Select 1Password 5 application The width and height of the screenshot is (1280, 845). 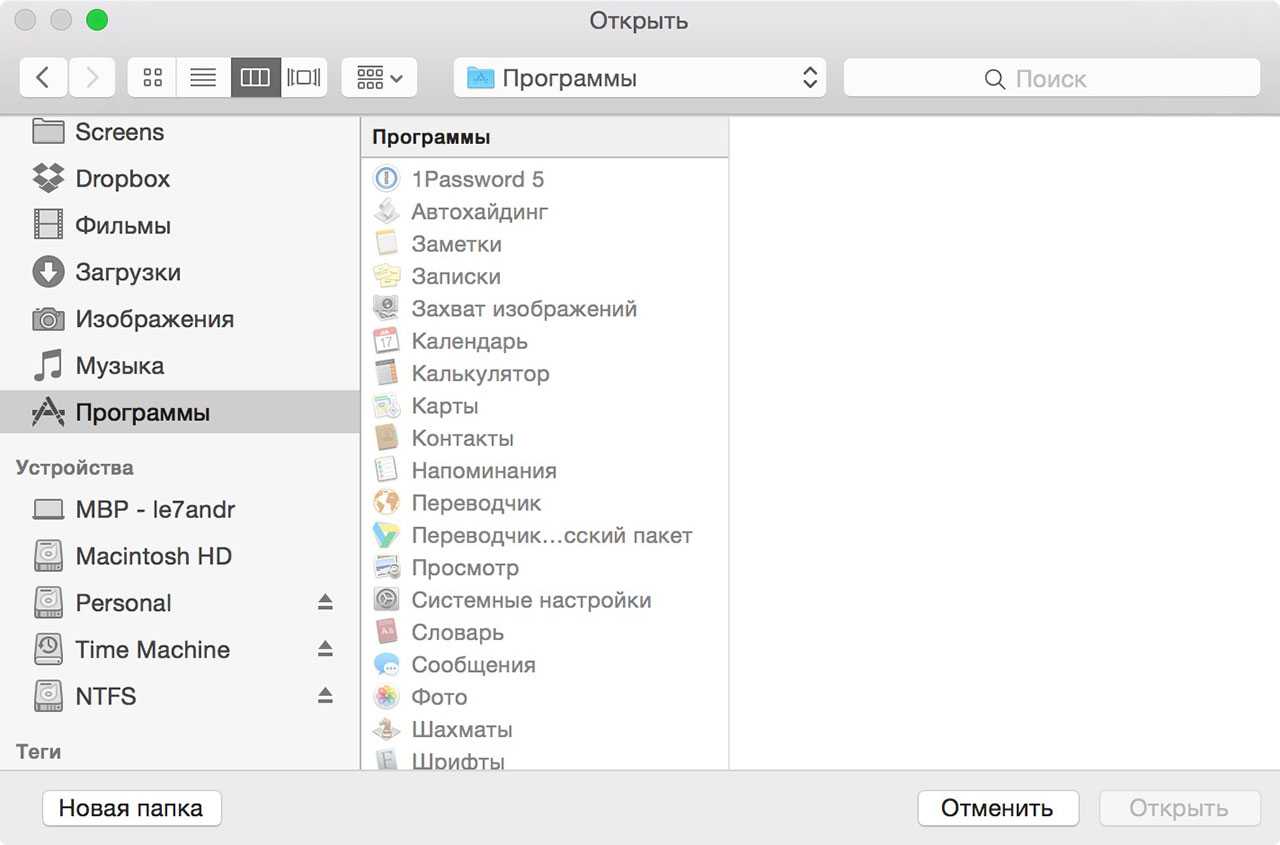click(477, 179)
